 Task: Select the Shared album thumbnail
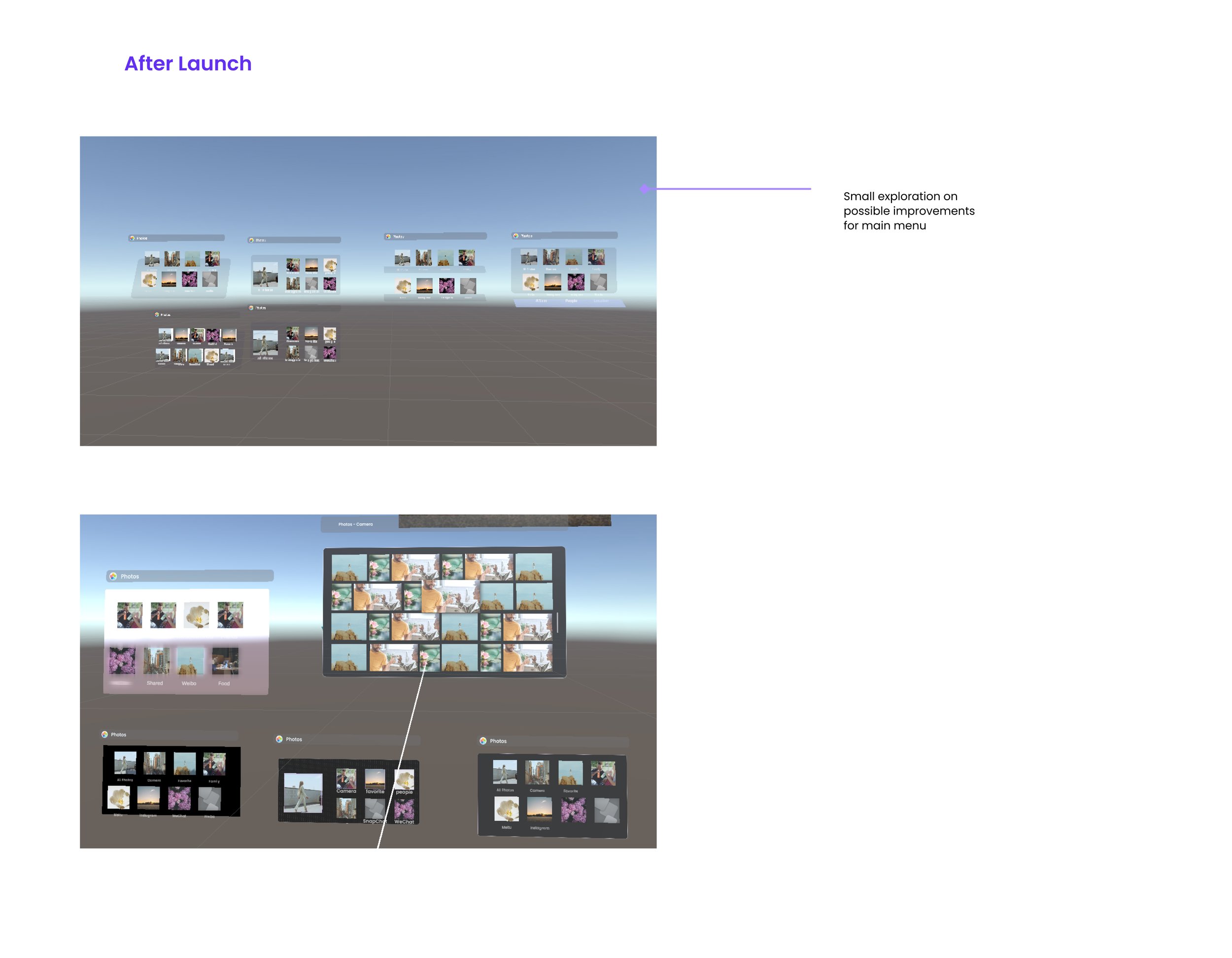click(156, 662)
